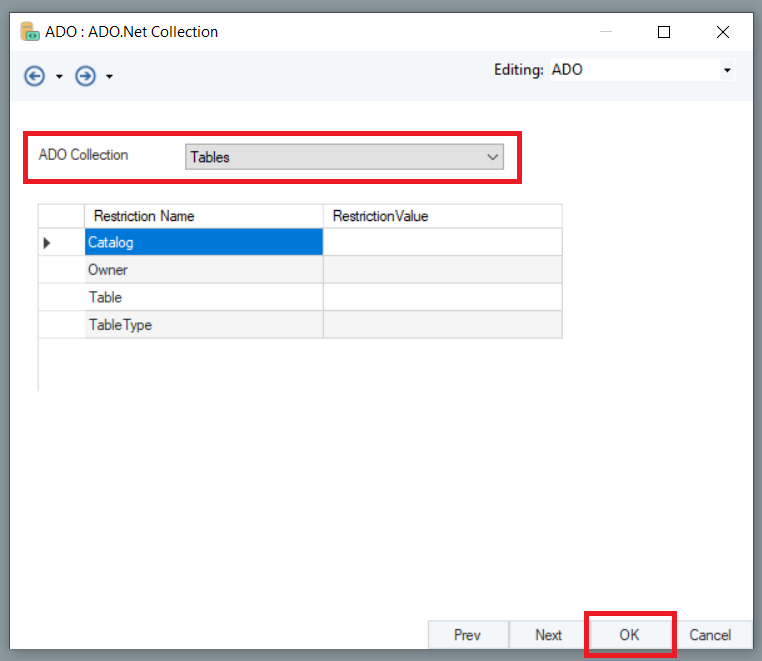
Task: Open the back arrow history dropdown
Action: (59, 77)
